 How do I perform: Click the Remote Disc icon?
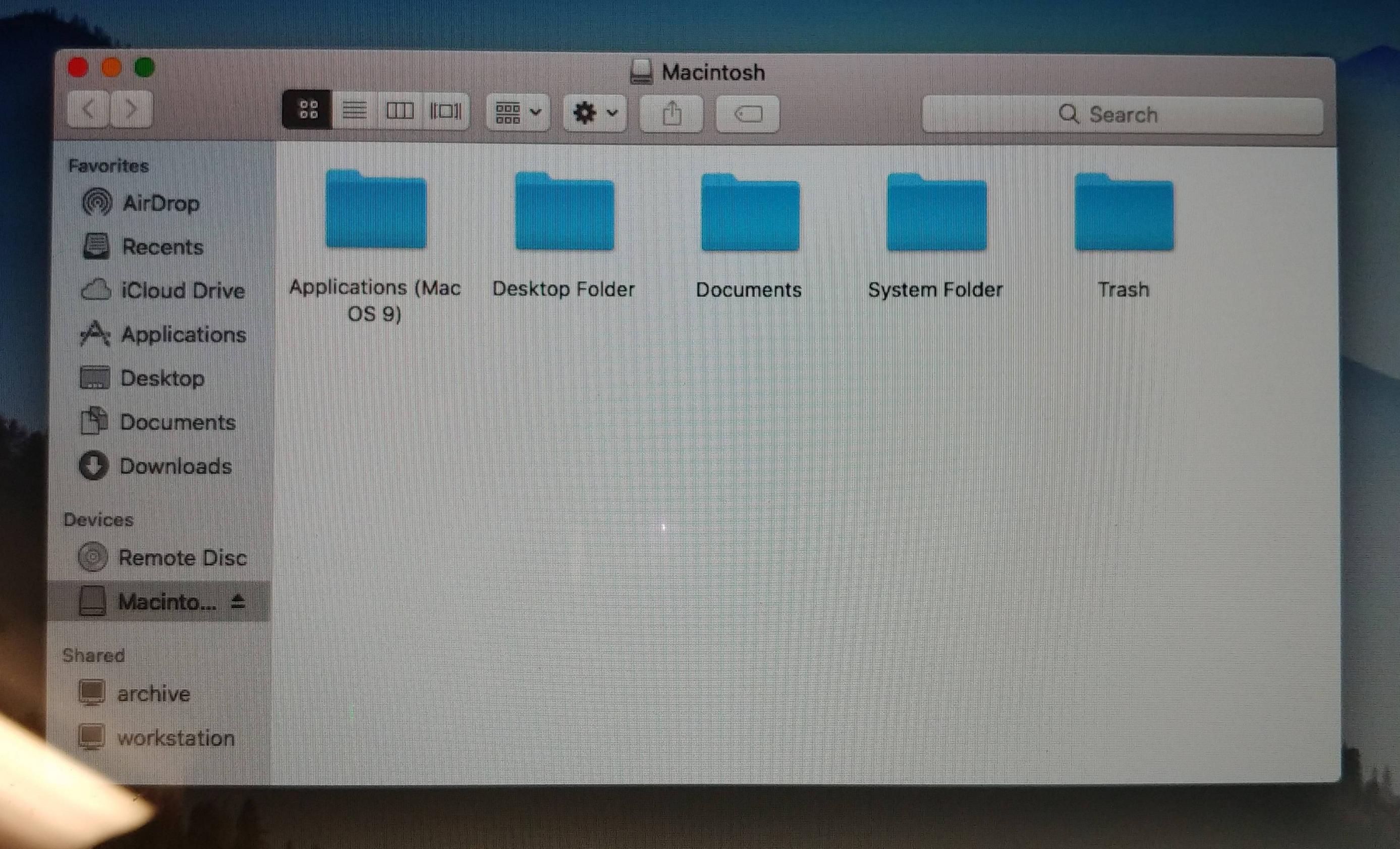point(93,557)
